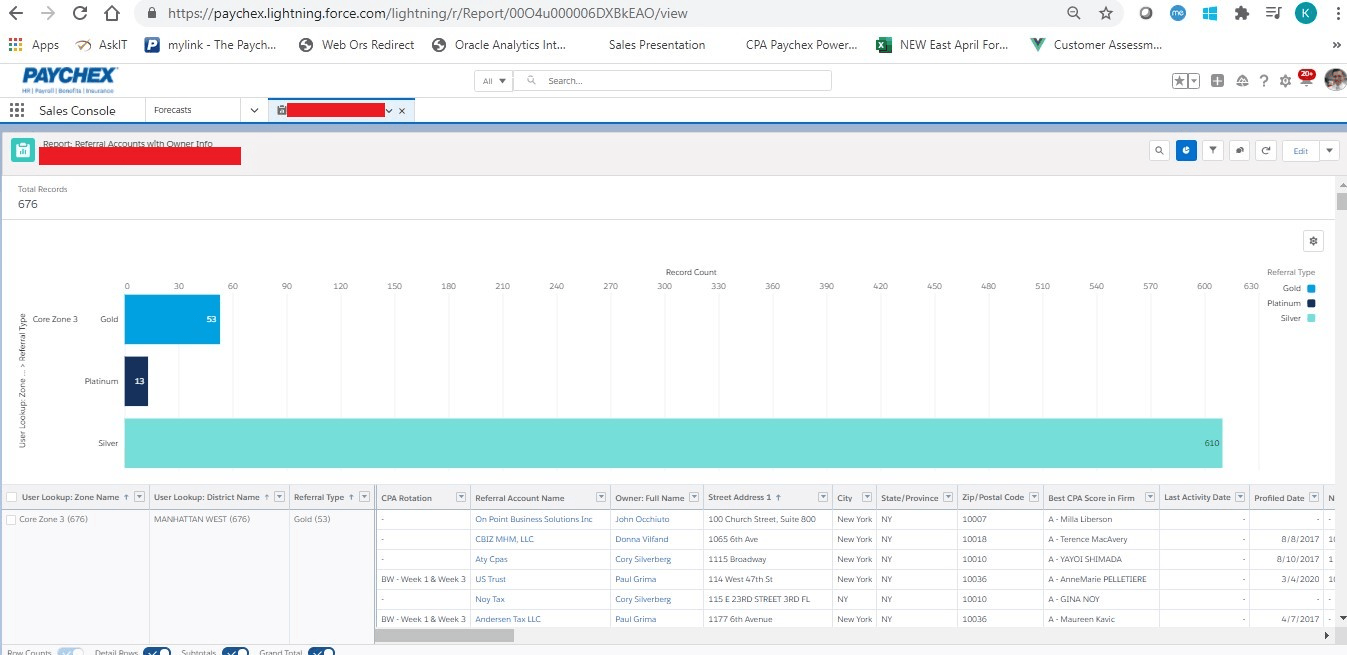
Task: Click the Silver legend color swatch
Action: 1311,318
